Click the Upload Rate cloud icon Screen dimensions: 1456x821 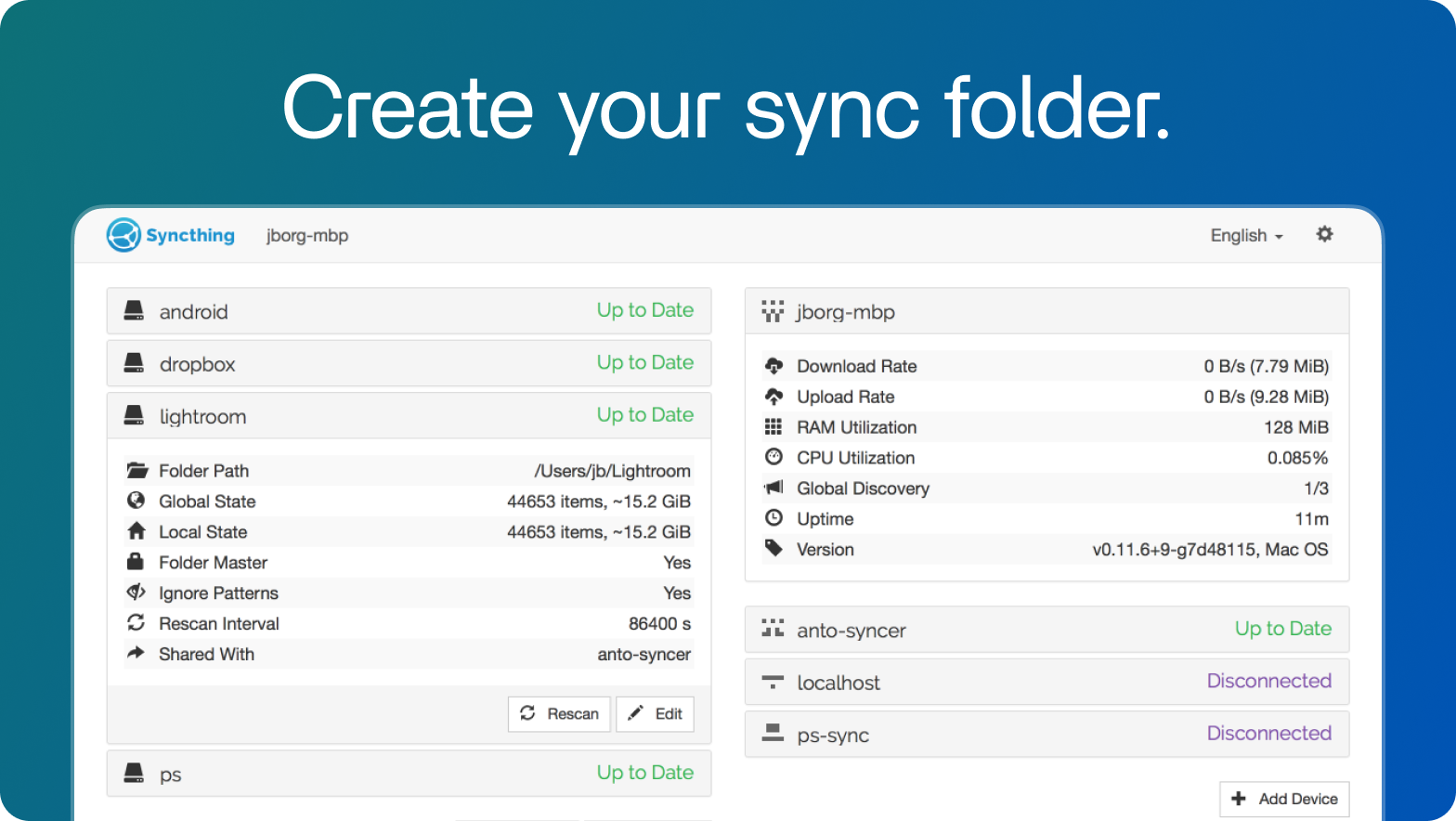(773, 397)
